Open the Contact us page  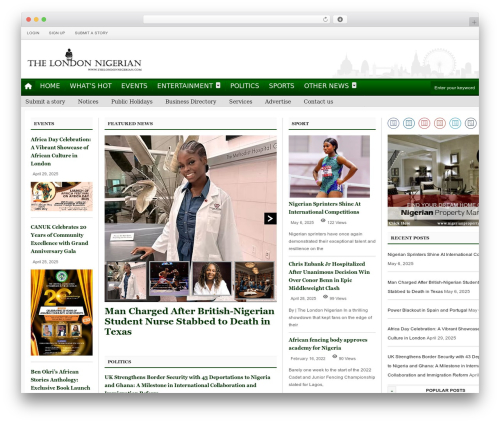[x=318, y=102]
